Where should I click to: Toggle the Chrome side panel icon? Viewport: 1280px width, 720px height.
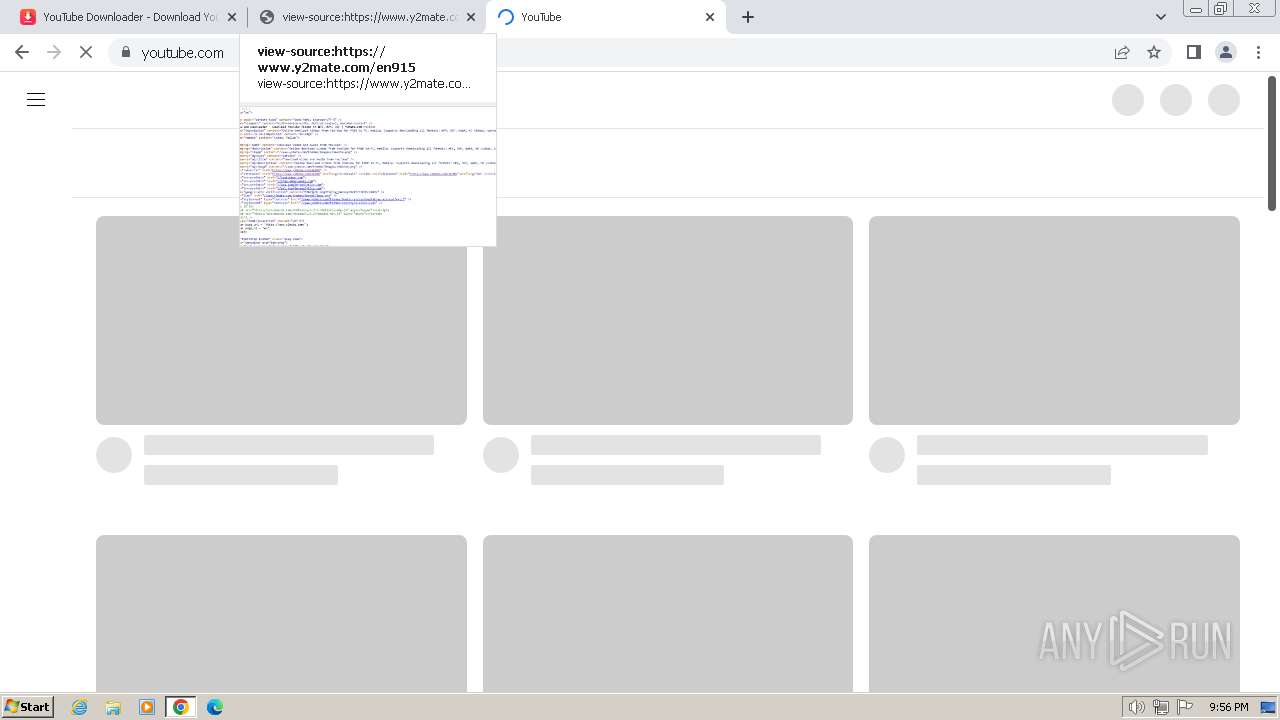click(x=1193, y=52)
